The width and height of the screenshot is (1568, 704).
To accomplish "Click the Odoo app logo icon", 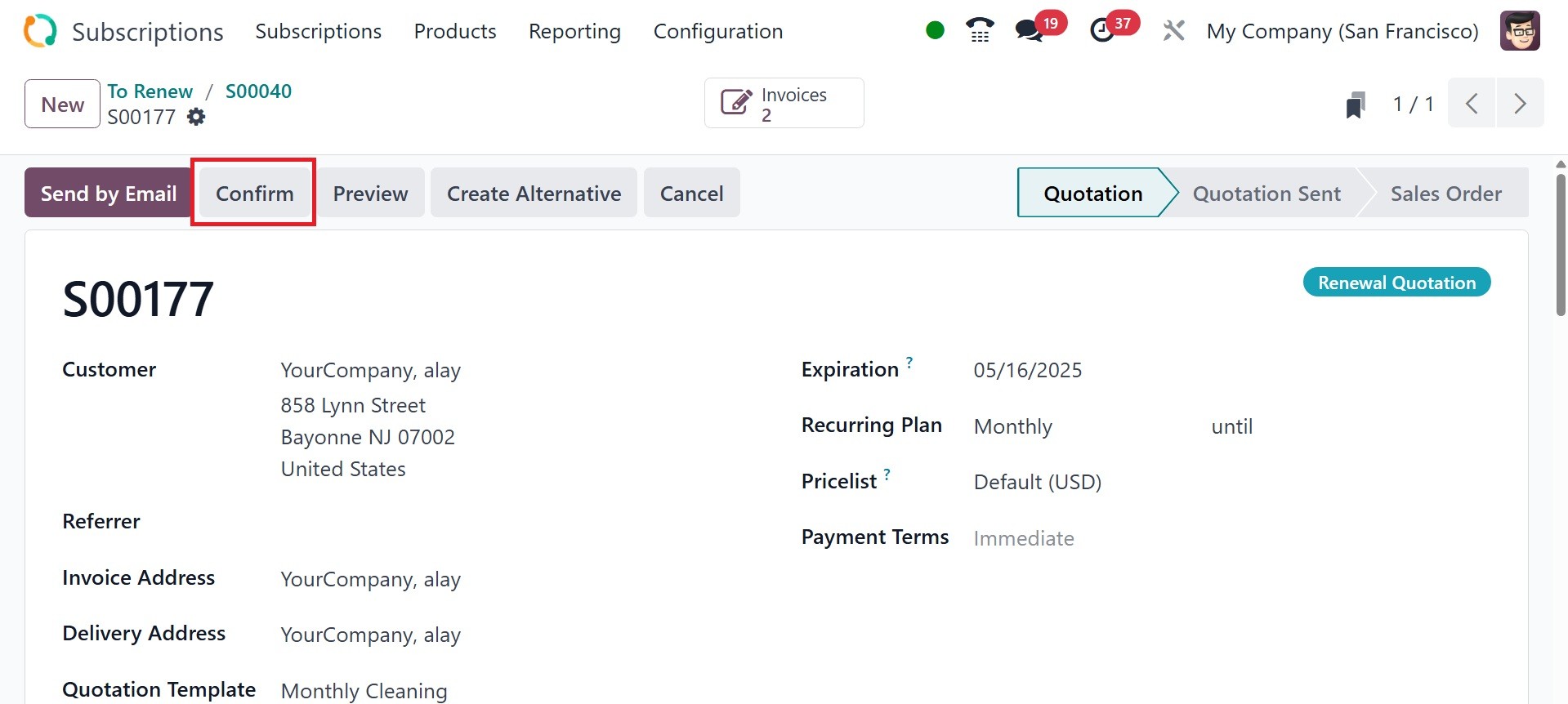I will [x=40, y=31].
